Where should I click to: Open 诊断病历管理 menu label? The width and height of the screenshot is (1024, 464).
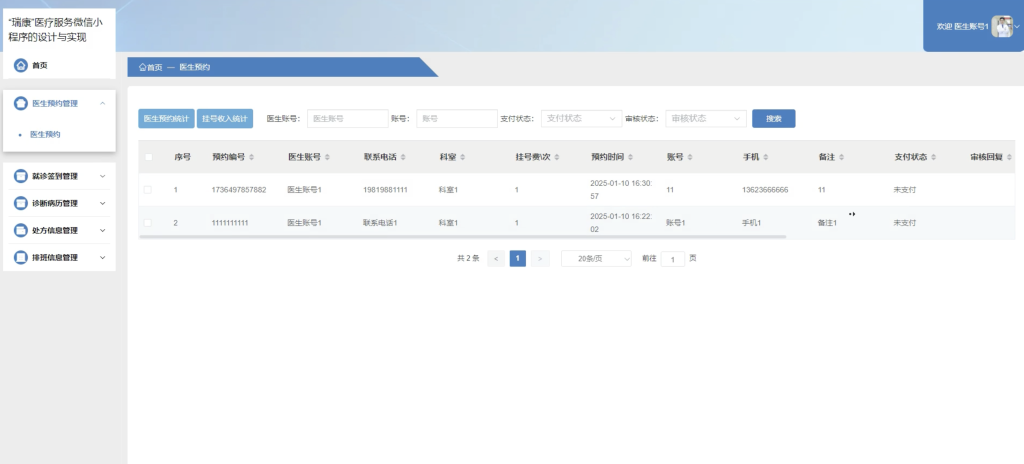click(x=55, y=203)
